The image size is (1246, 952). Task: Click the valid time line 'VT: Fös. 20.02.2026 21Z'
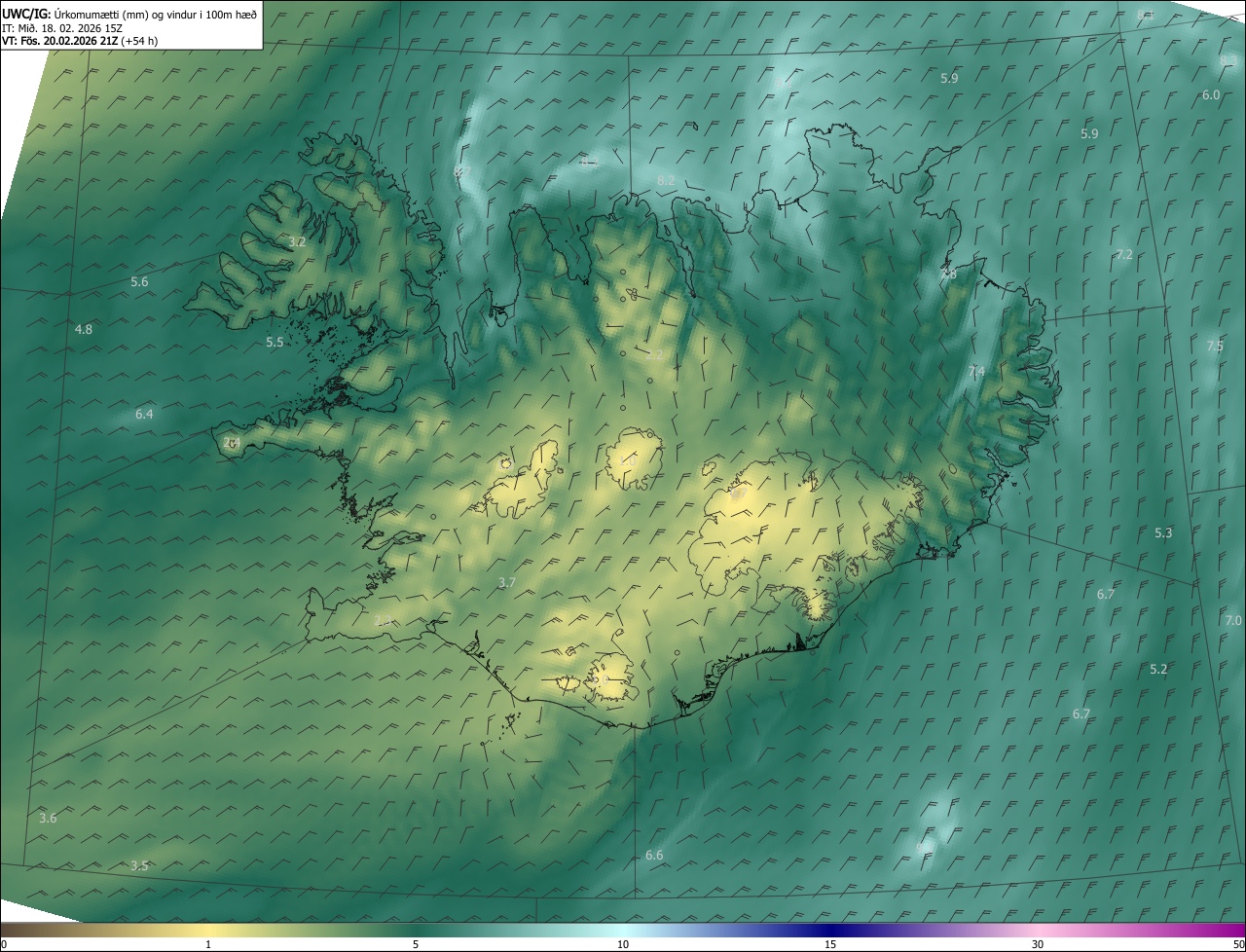[x=59, y=41]
